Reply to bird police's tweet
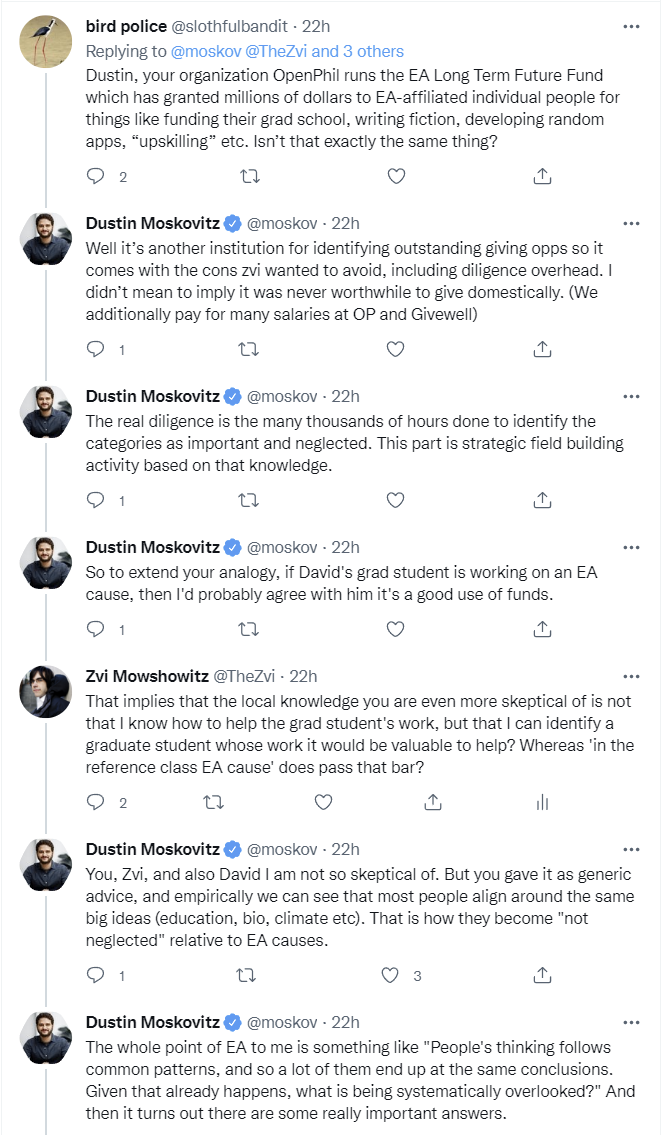Image resolution: width=661 pixels, height=1135 pixels. click(x=96, y=176)
